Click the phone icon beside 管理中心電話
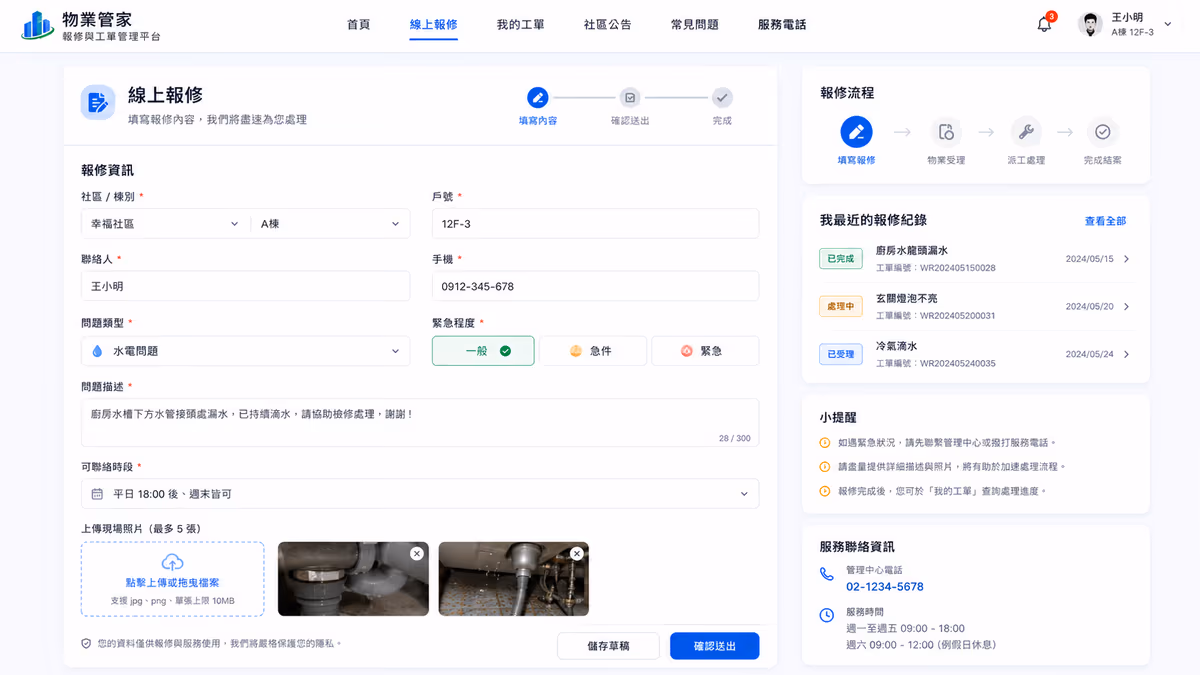Image resolution: width=1200 pixels, height=675 pixels. point(826,574)
